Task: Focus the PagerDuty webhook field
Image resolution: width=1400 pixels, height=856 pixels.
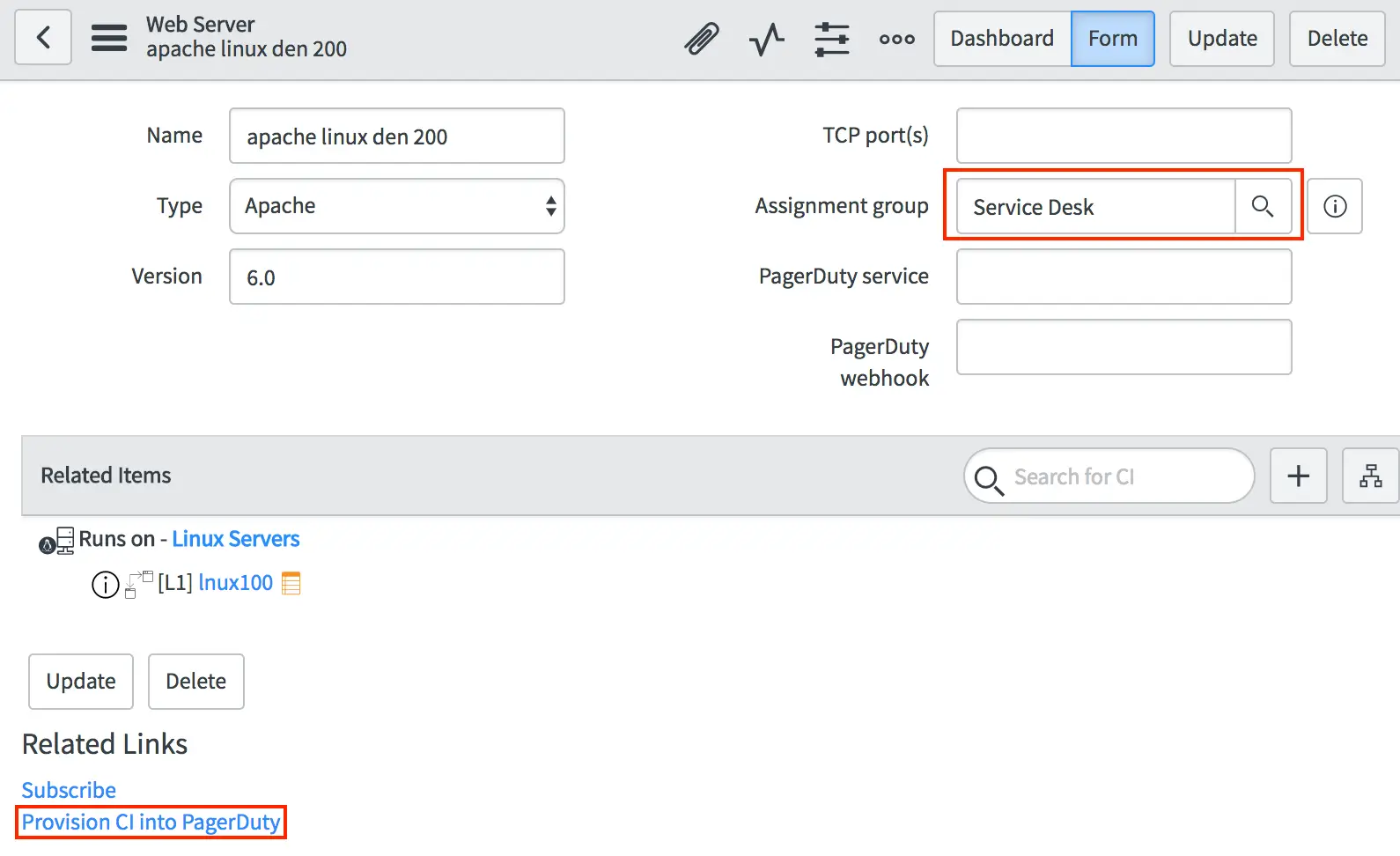Action: tap(1124, 347)
